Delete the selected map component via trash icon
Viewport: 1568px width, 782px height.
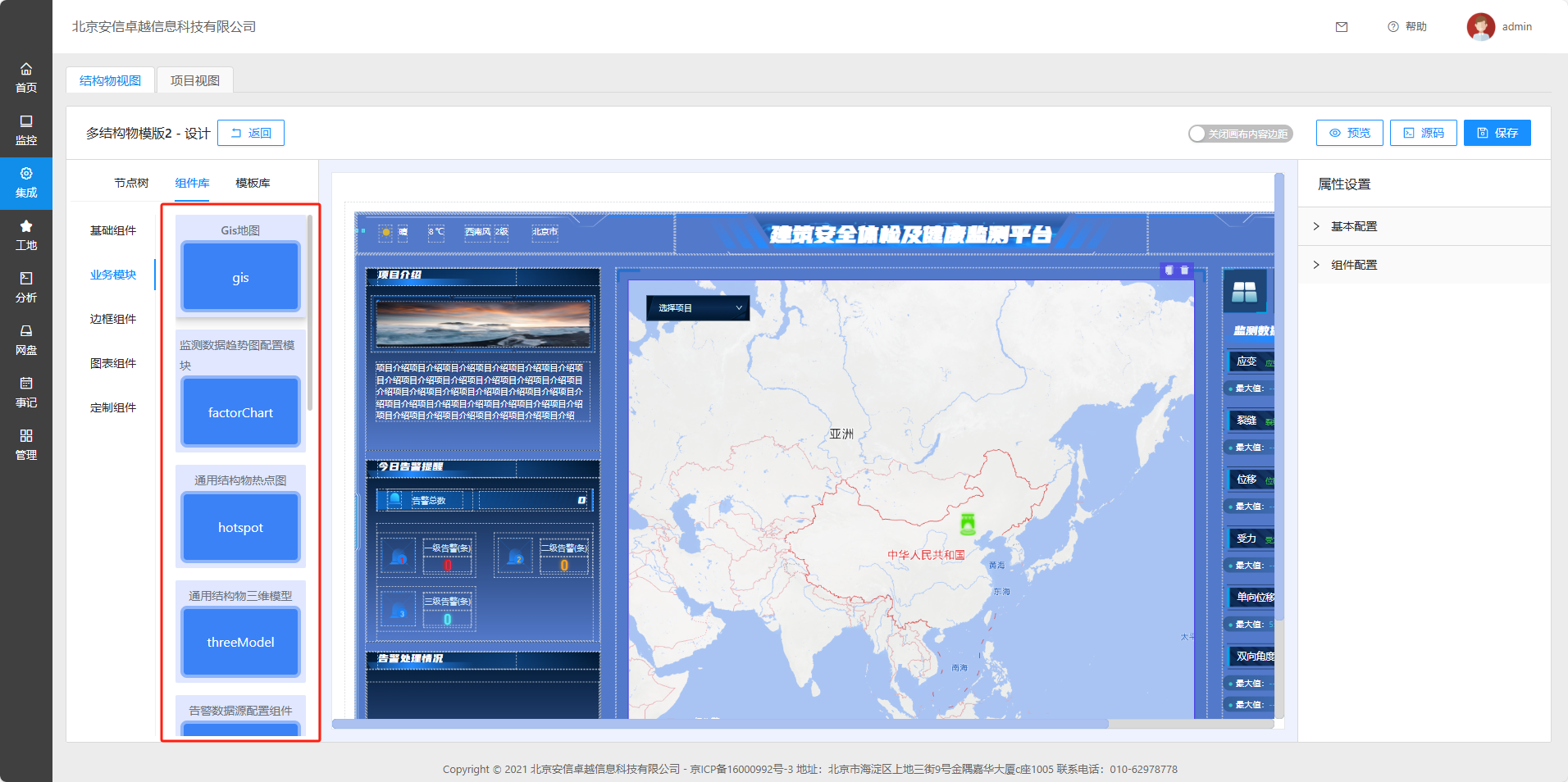click(1184, 271)
